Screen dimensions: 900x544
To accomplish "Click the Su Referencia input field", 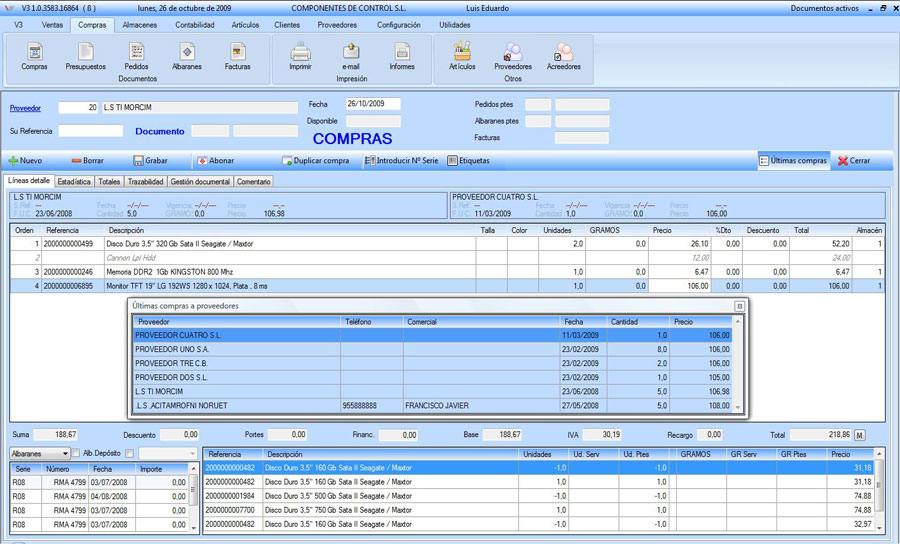I will [91, 131].
